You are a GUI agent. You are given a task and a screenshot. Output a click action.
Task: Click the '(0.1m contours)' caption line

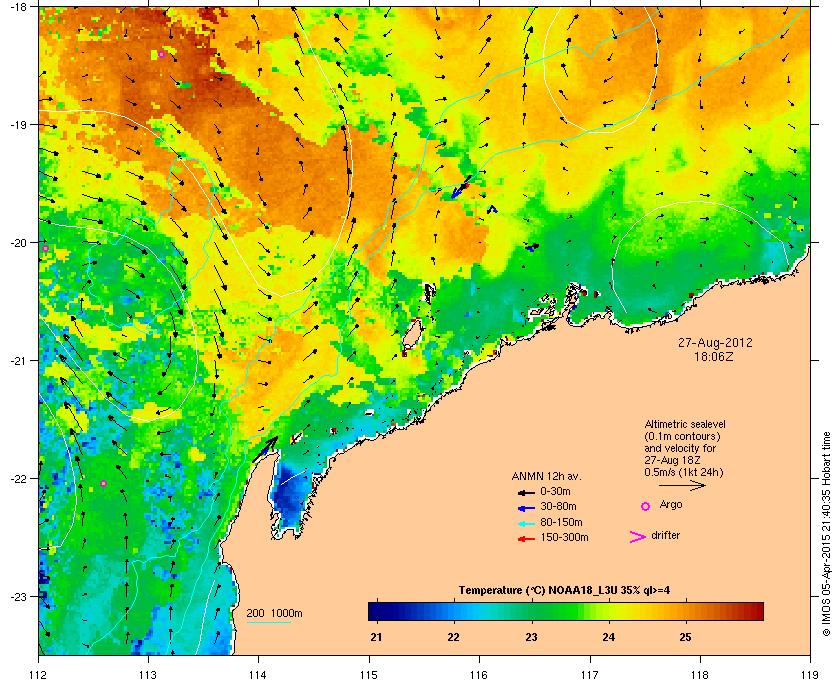point(682,436)
